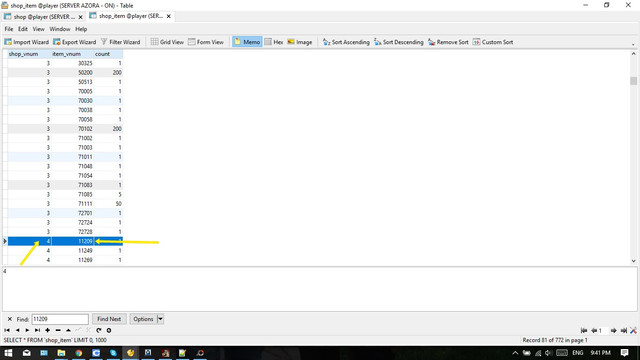This screenshot has width=640, height=360.
Task: Open the limit record settings icon
Action: [633, 331]
